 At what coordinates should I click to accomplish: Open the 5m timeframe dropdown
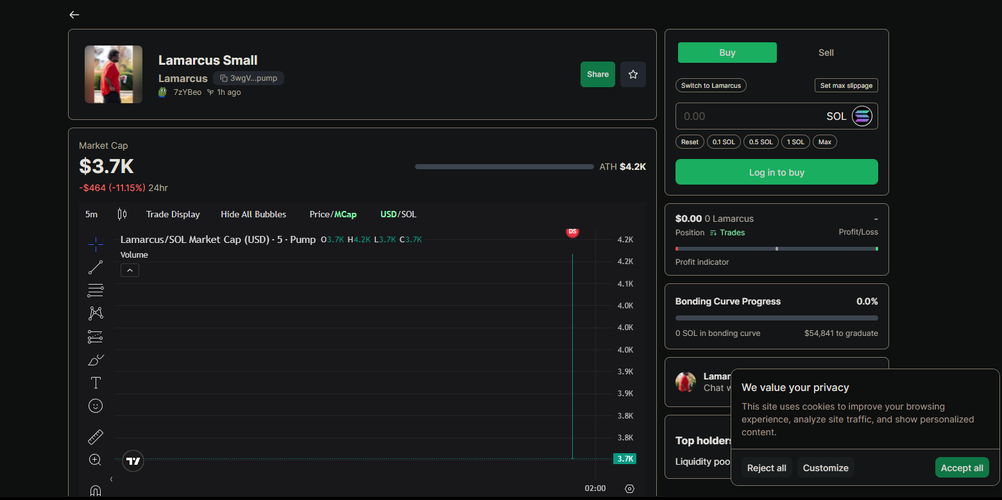tap(91, 214)
